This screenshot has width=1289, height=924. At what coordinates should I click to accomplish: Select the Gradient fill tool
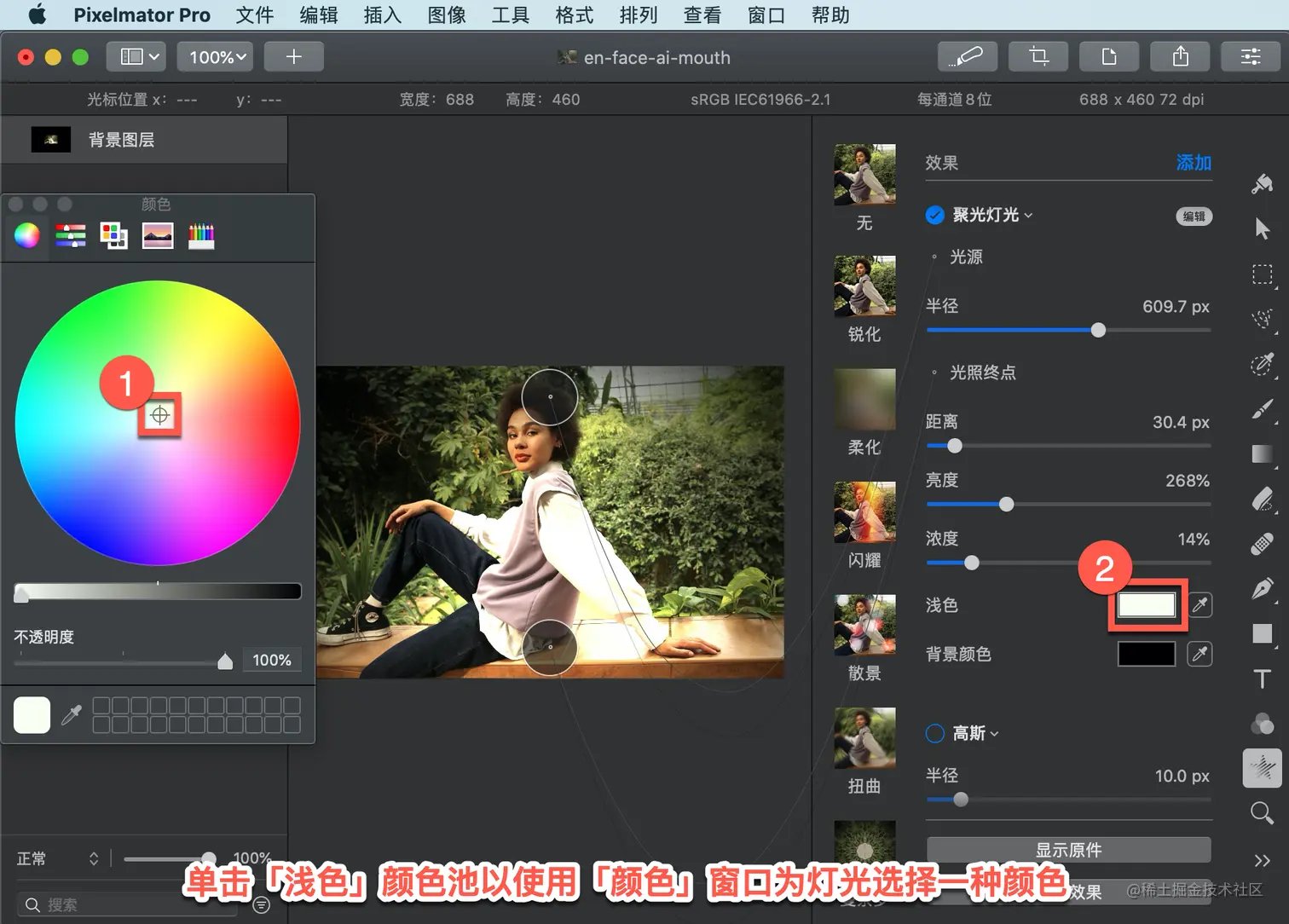click(1263, 454)
